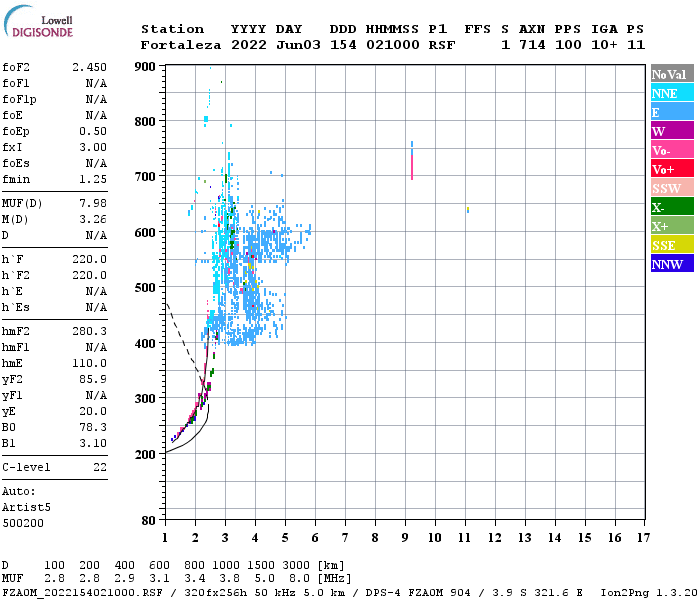Click the pink echo trace near 9 MHz
Viewport: 700px width, 600px height.
click(x=412, y=166)
